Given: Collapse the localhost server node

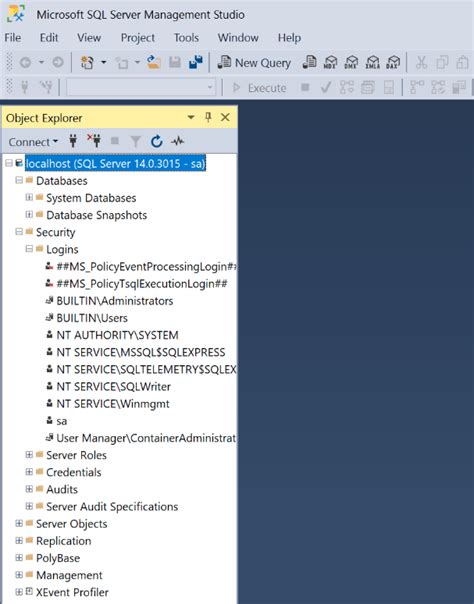Looking at the screenshot, I should coord(9,163).
